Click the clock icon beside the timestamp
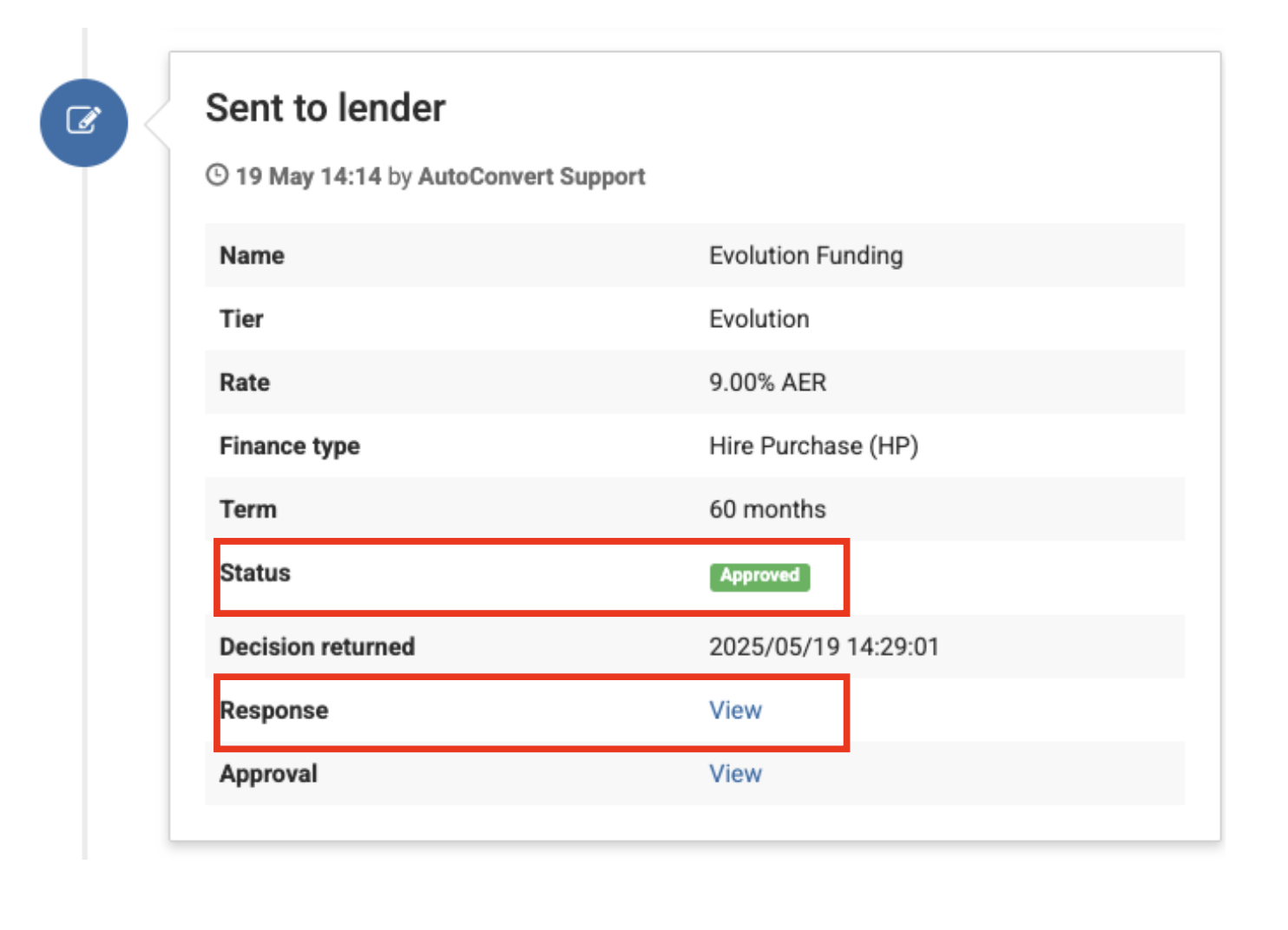The image size is (1288, 930). pyautogui.click(x=217, y=175)
